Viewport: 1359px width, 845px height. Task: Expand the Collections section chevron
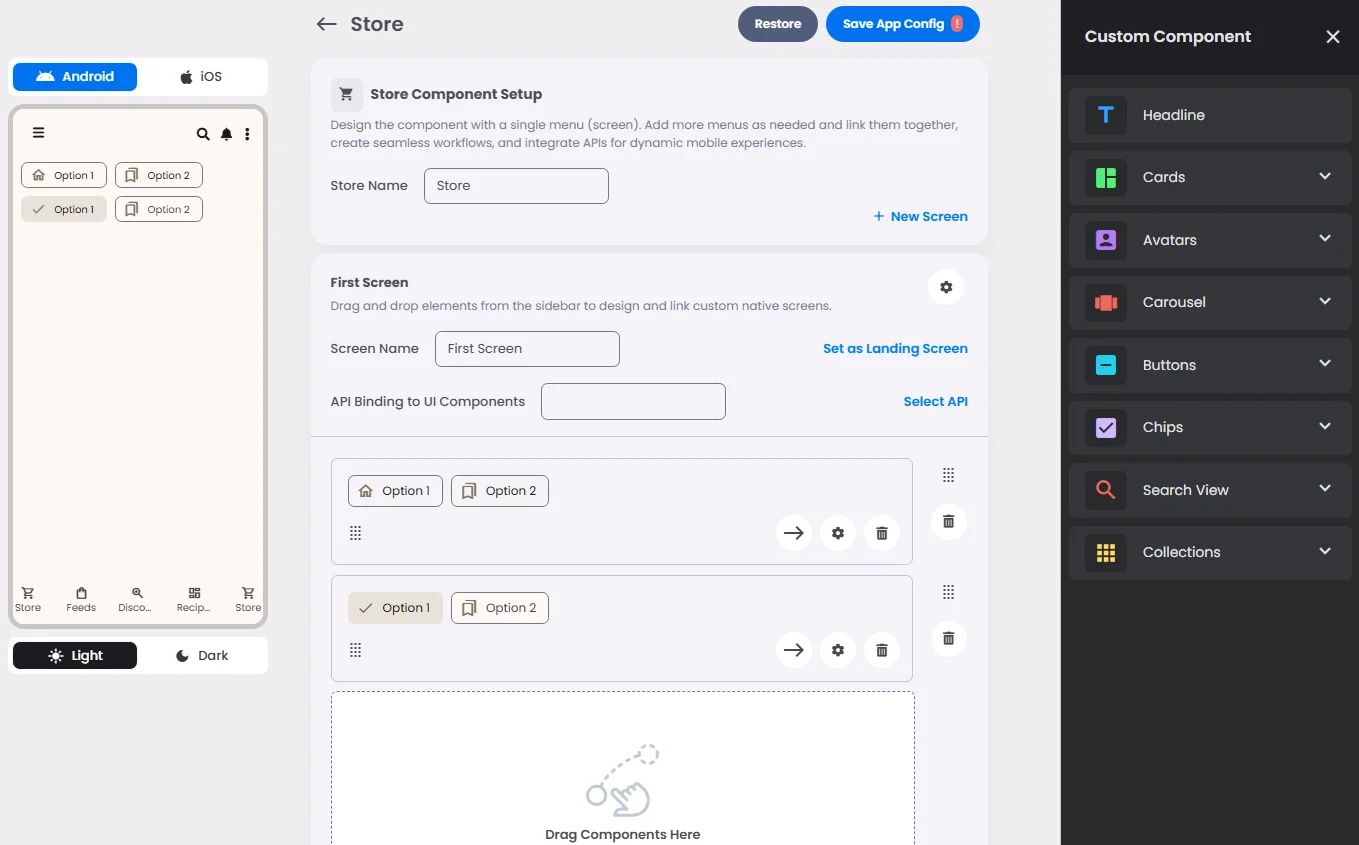(1325, 552)
